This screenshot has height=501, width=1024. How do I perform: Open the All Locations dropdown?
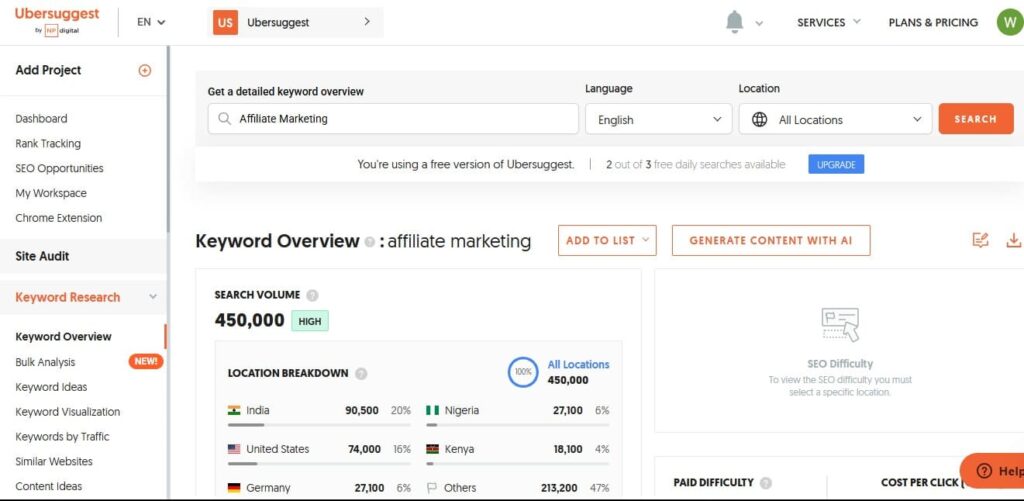(835, 120)
